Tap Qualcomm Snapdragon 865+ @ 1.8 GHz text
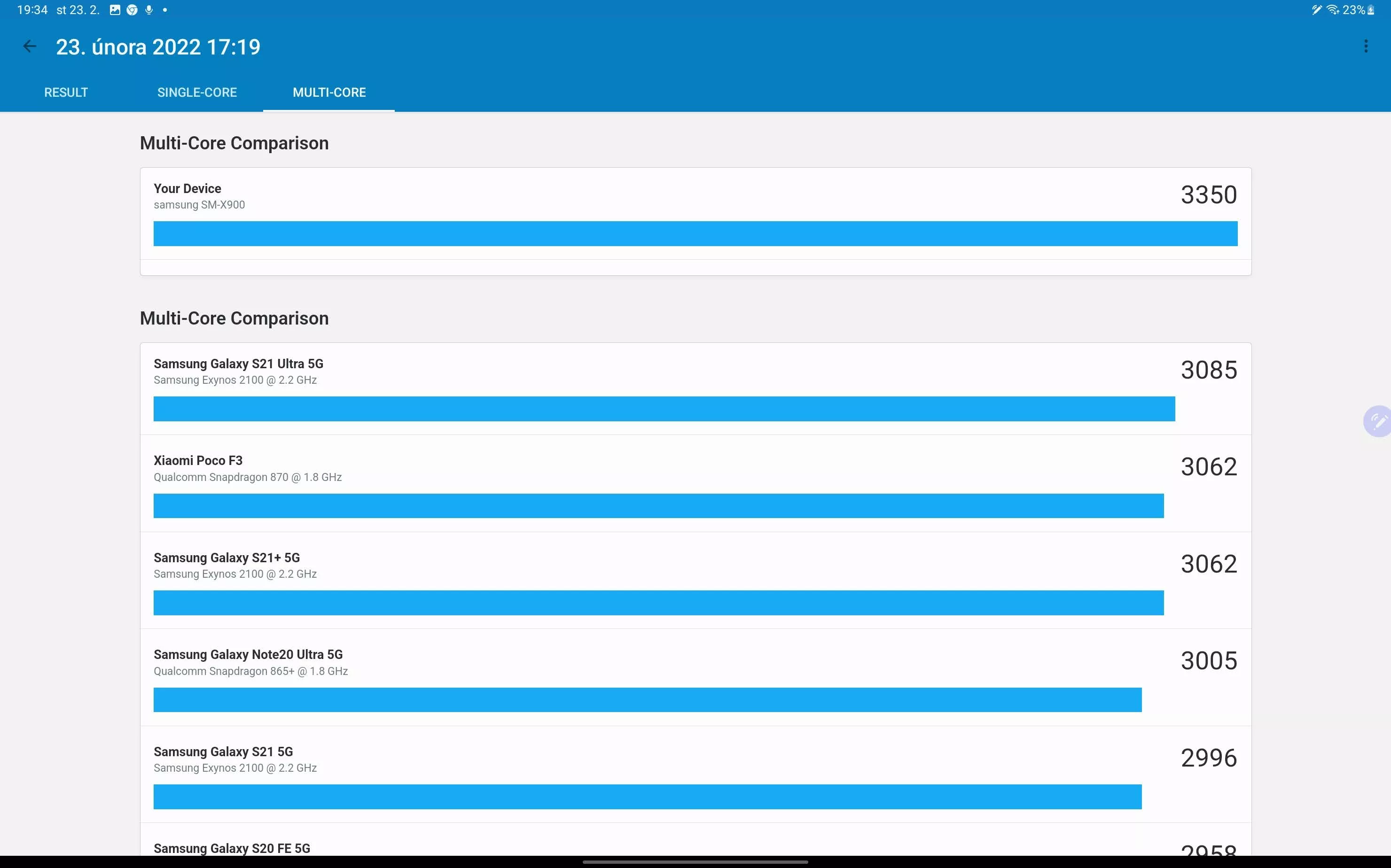Screen dimensions: 1391x868 coord(250,671)
